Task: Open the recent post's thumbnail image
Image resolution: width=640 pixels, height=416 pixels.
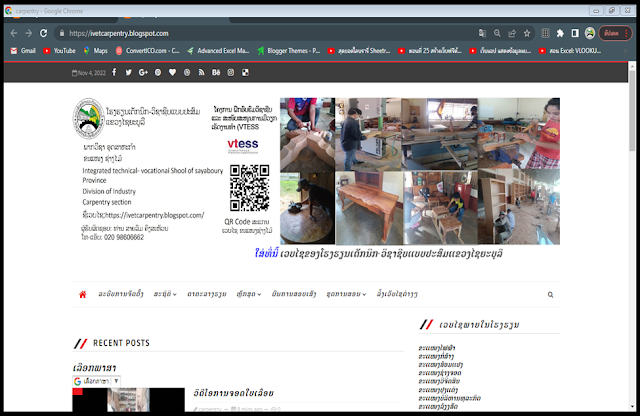Action: [x=128, y=400]
